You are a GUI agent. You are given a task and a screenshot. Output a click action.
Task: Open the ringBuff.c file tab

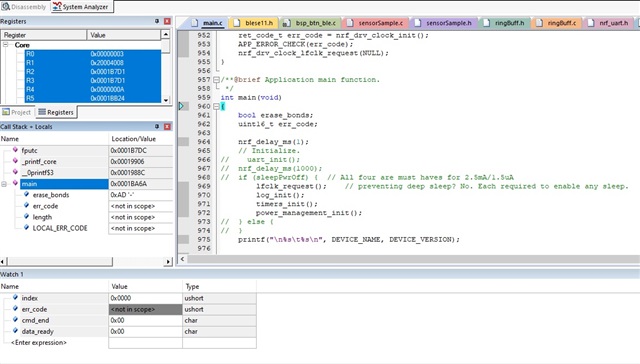tap(557, 23)
